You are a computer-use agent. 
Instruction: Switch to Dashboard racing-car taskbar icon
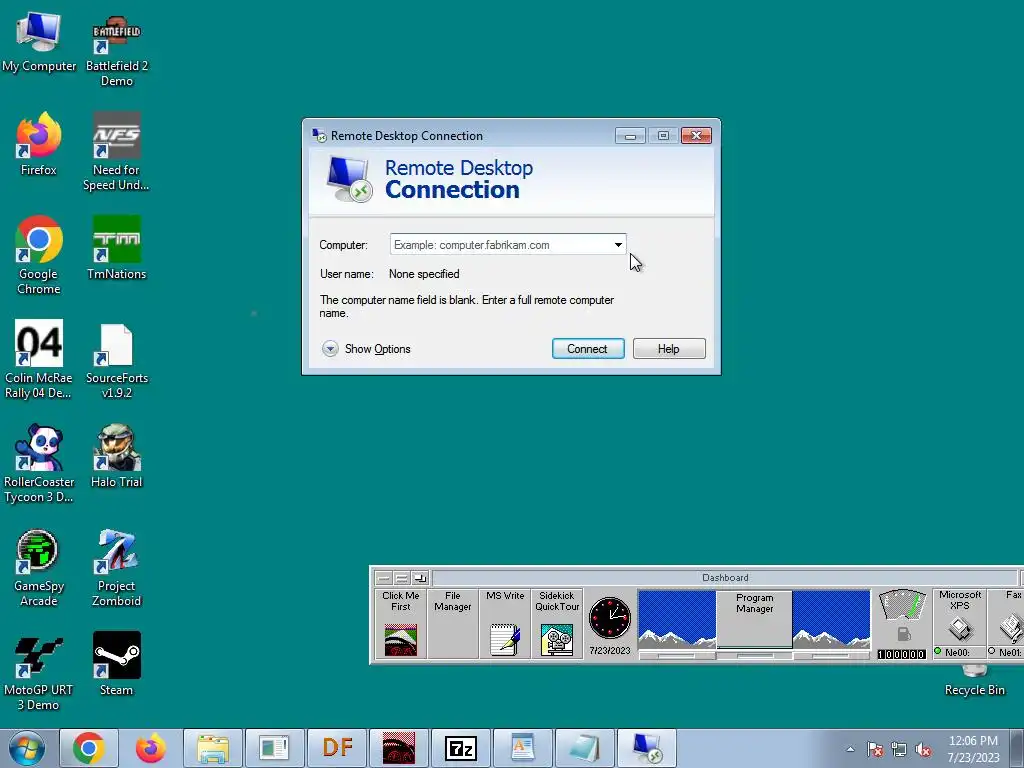tap(399, 748)
